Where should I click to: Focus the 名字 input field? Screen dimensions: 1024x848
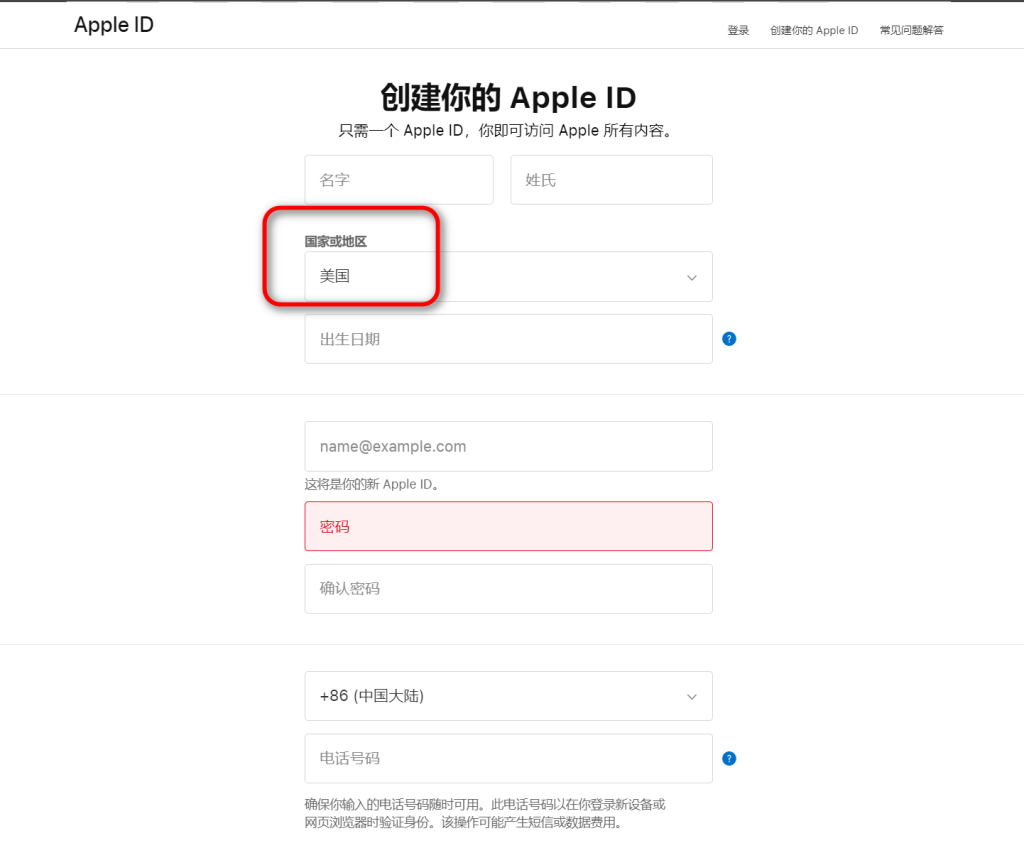pos(399,180)
